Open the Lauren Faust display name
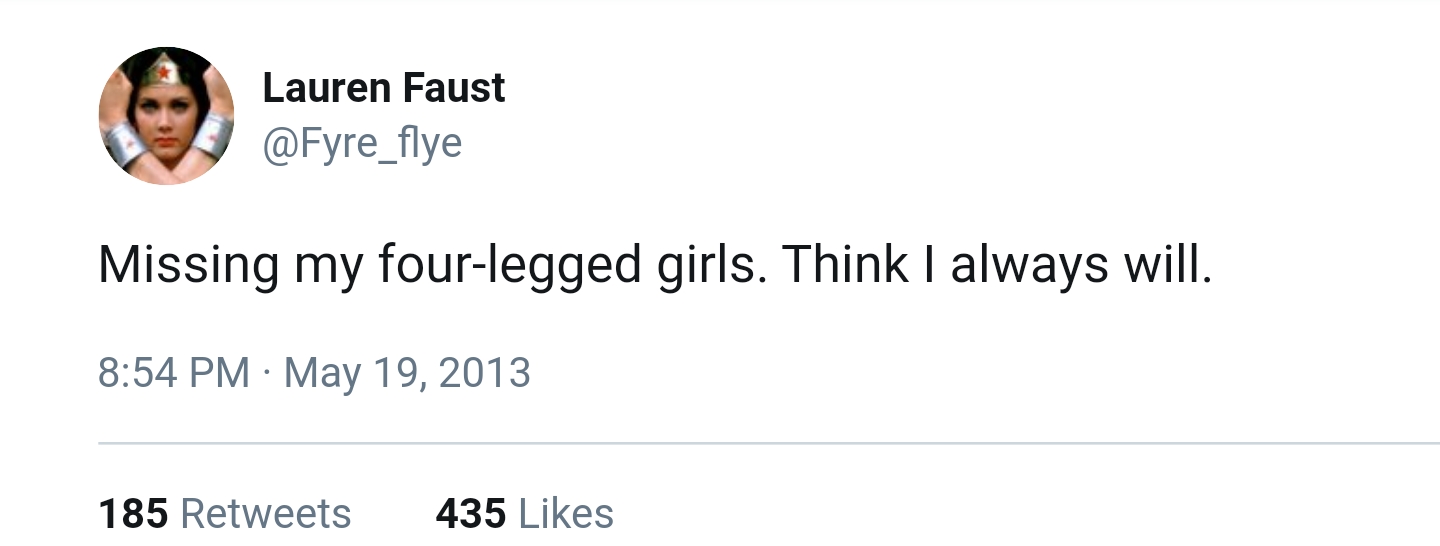The height and width of the screenshot is (546, 1440). (x=383, y=88)
